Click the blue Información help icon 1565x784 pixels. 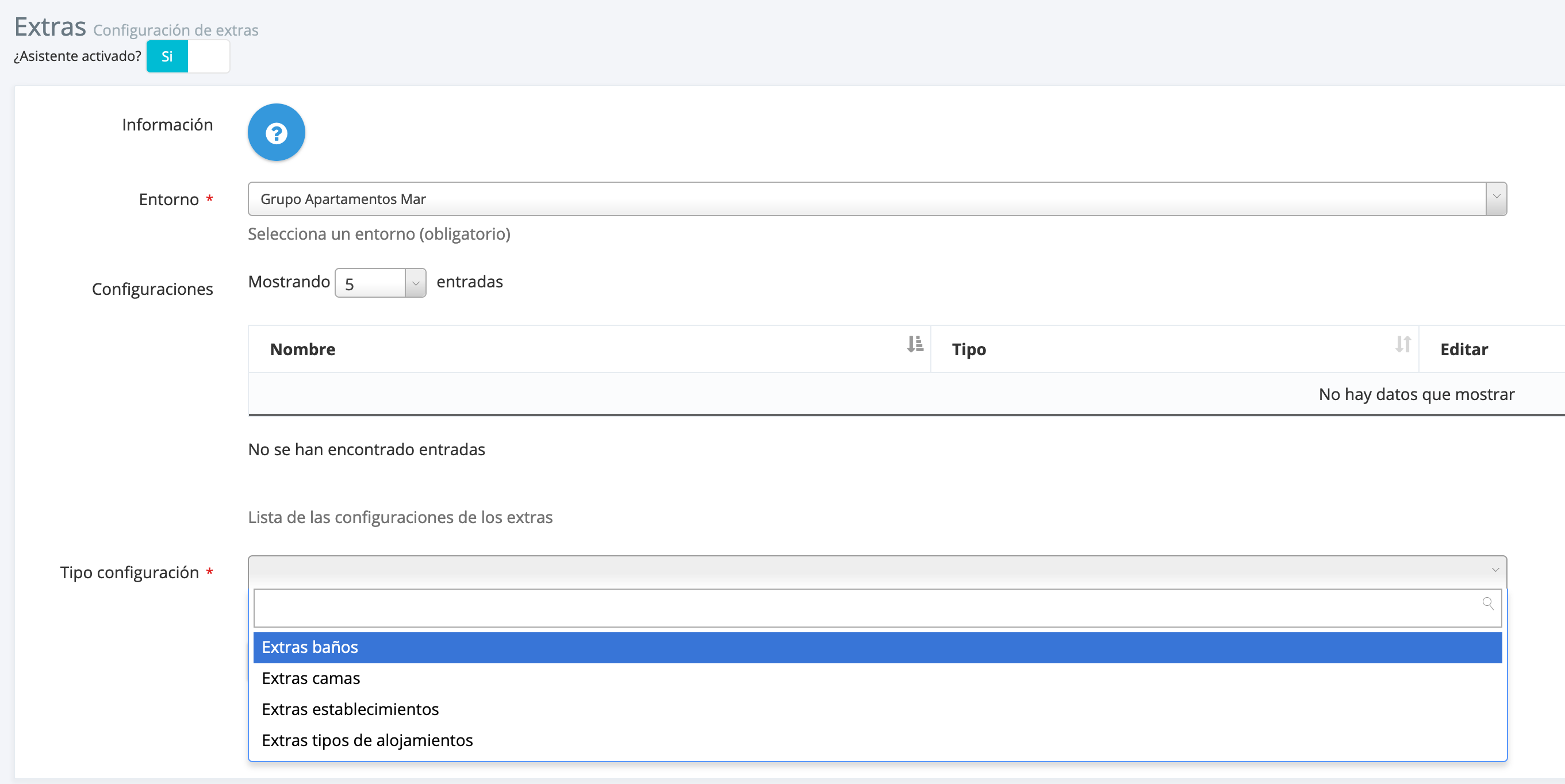pyautogui.click(x=276, y=132)
